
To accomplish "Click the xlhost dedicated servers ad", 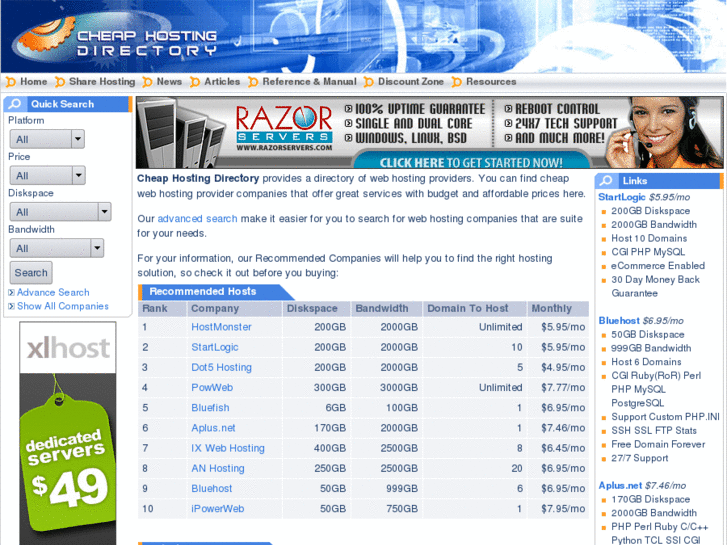I will pyautogui.click(x=68, y=433).
